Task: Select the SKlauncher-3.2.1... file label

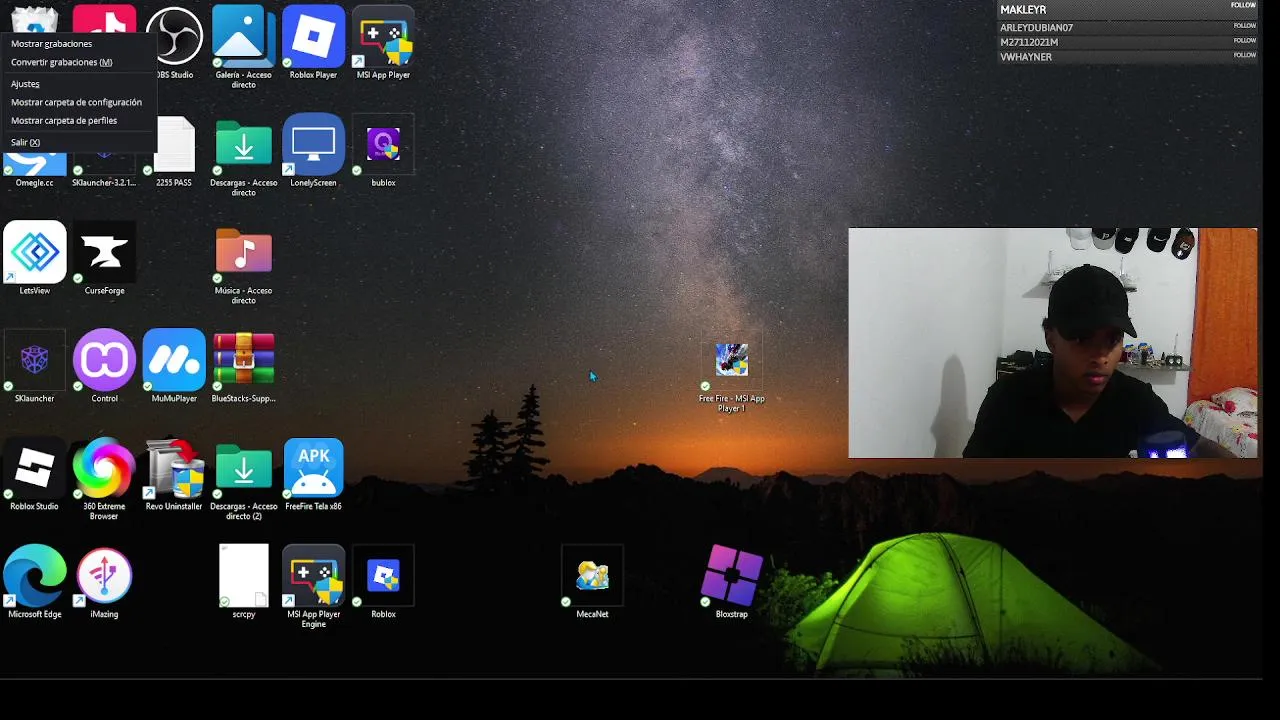Action: [104, 183]
